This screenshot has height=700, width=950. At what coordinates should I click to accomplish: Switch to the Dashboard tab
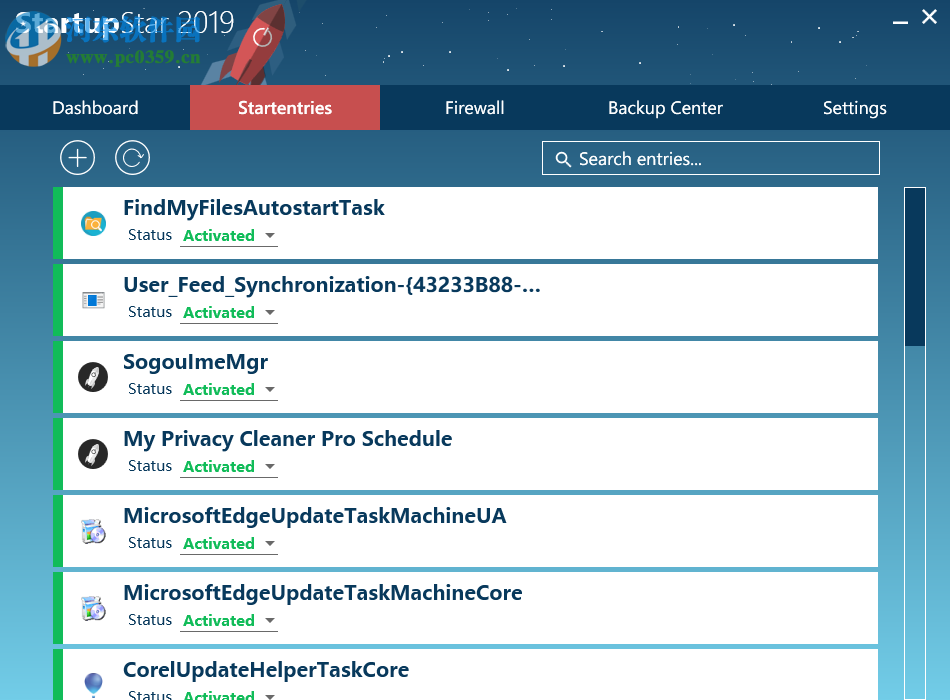95,108
